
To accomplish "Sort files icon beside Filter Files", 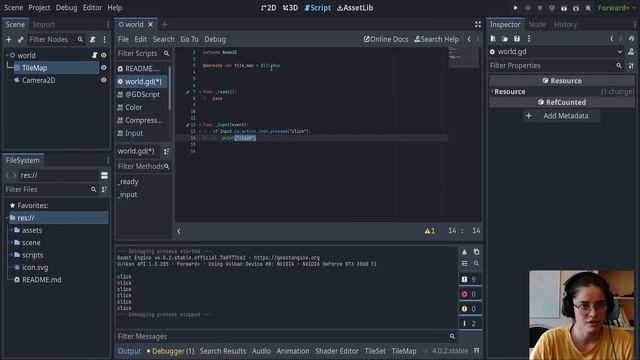I will 104,189.
